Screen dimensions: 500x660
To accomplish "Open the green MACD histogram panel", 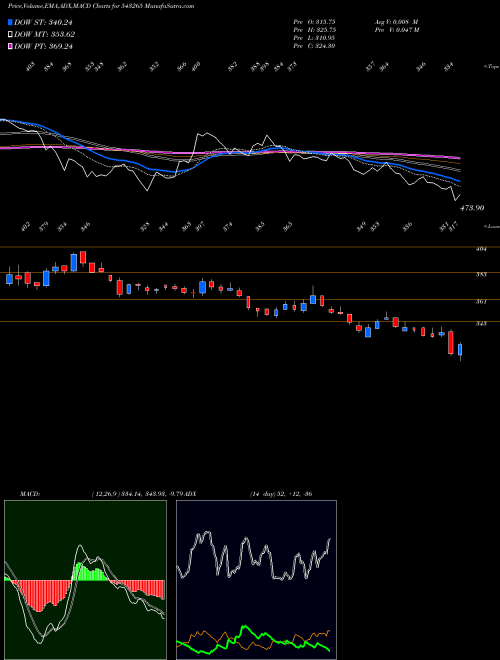I will pos(85,580).
